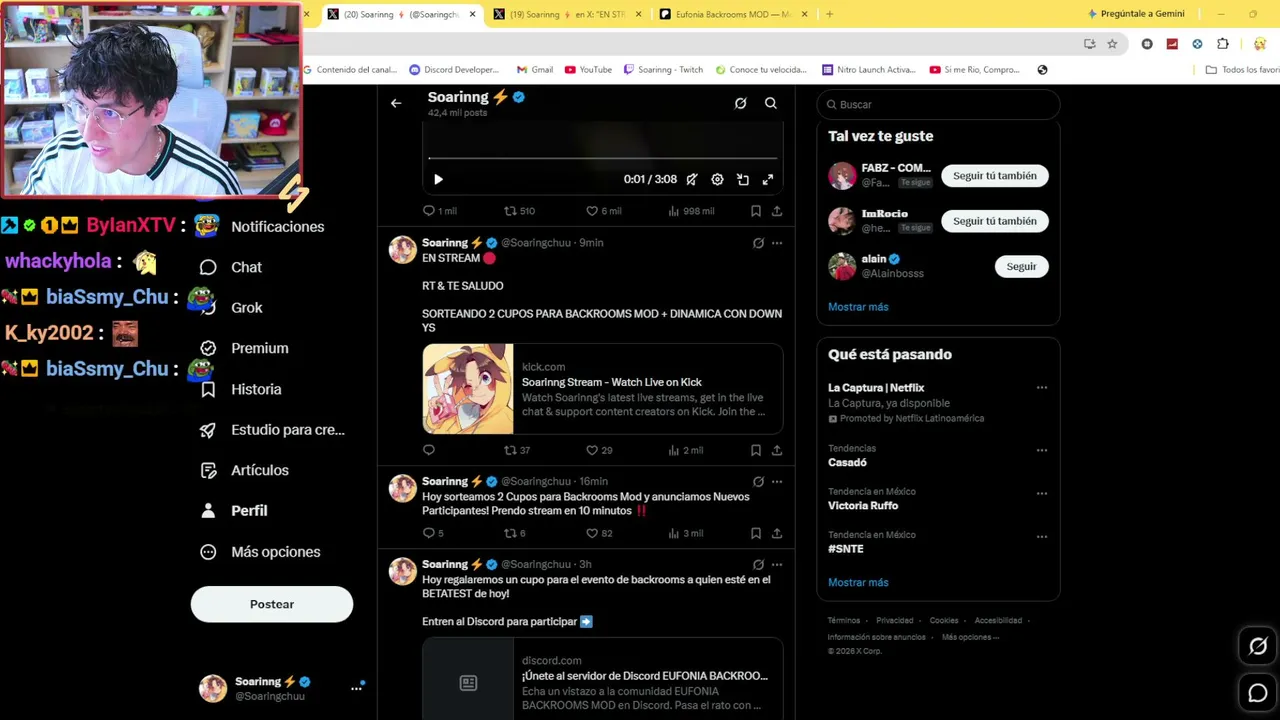
Task: Play the video in the top post
Action: click(438, 179)
